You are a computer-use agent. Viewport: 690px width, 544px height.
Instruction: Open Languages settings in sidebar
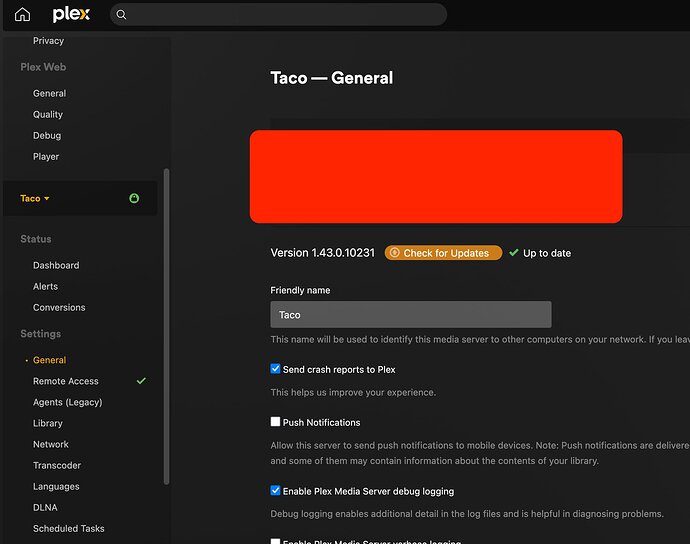[x=56, y=487]
